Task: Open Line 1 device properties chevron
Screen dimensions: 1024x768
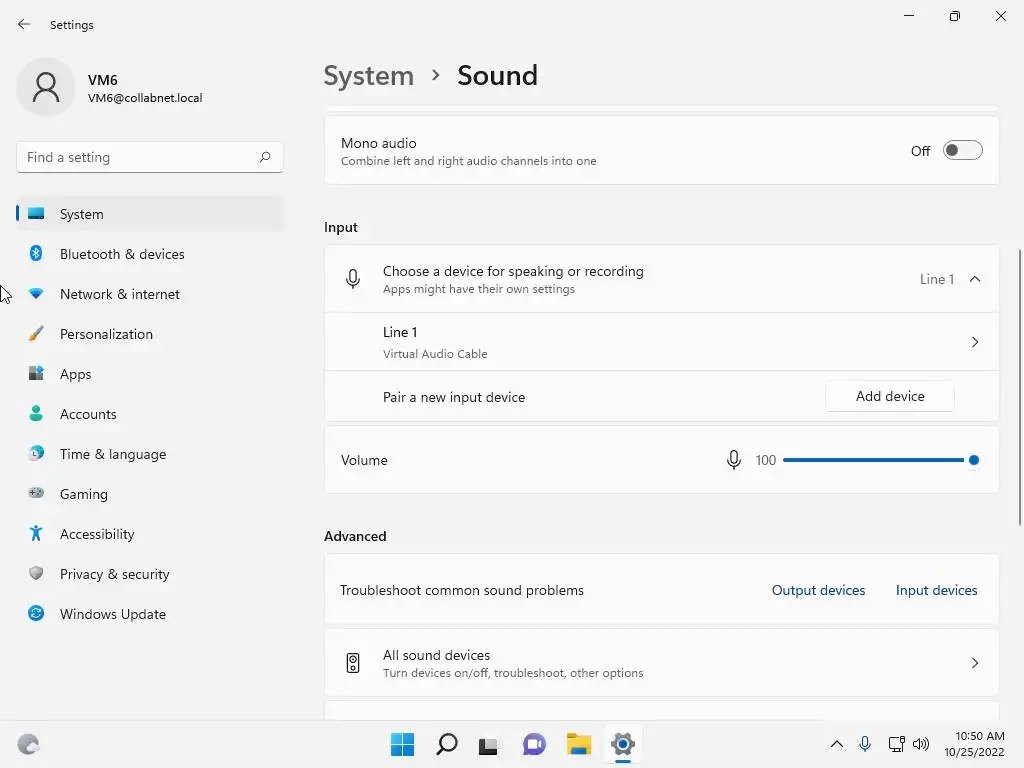Action: tap(975, 342)
